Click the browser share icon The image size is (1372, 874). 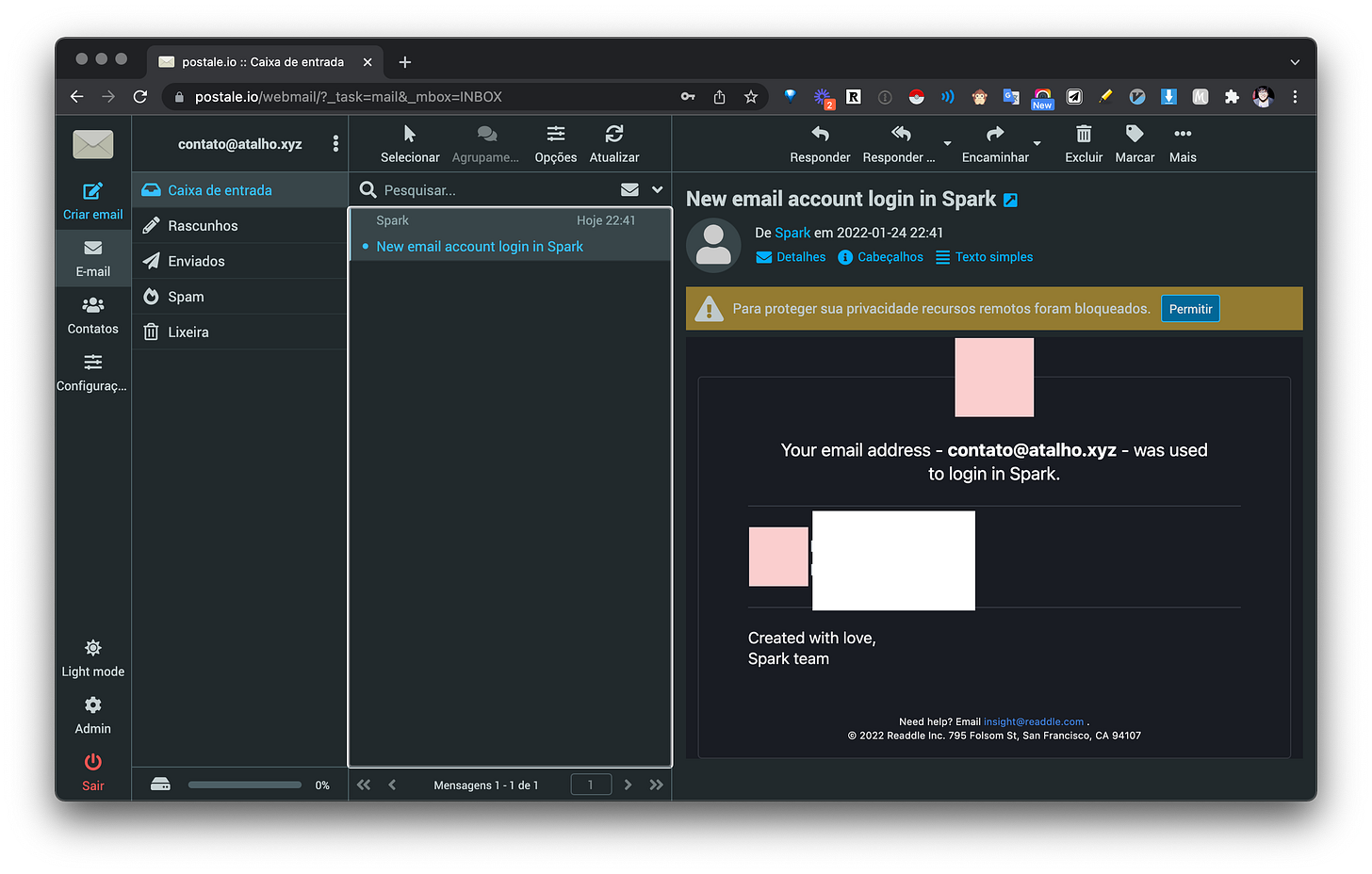click(719, 96)
